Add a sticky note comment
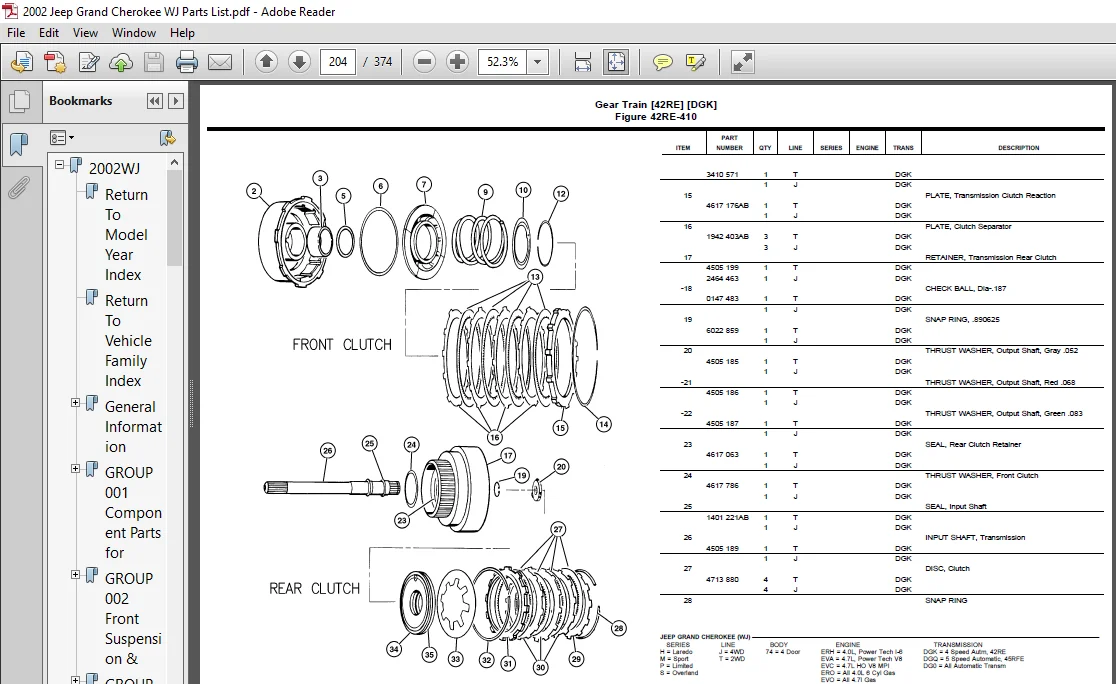1116x684 pixels. [662, 63]
